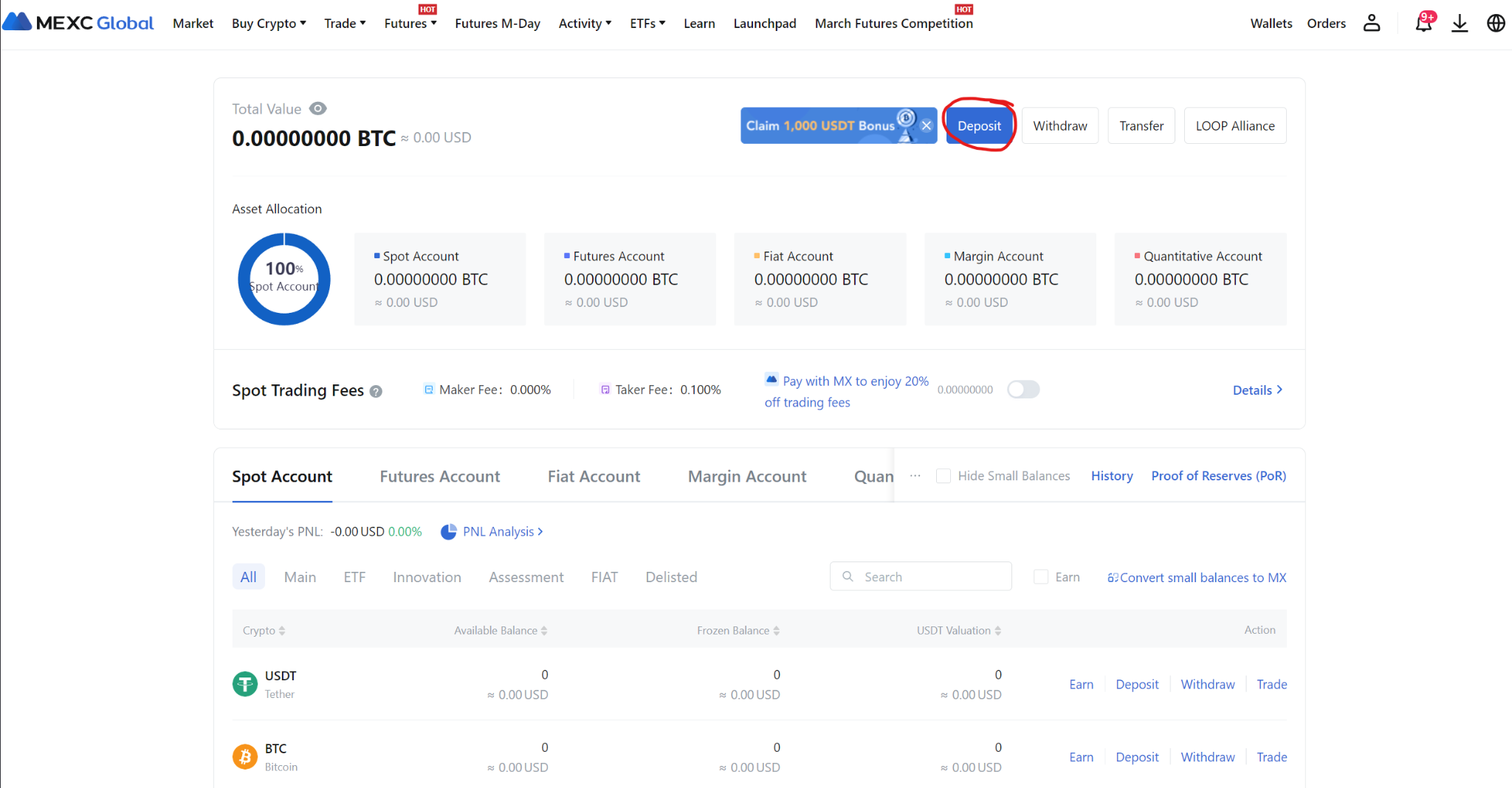Screen dimensions: 1512x788
Task: Select the ETF filter tab
Action: tap(354, 577)
